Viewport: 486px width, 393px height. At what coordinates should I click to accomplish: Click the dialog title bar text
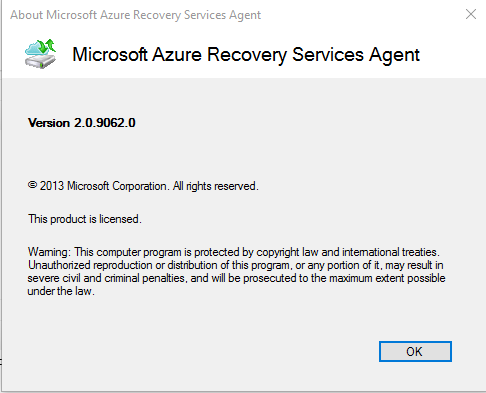click(x=135, y=15)
